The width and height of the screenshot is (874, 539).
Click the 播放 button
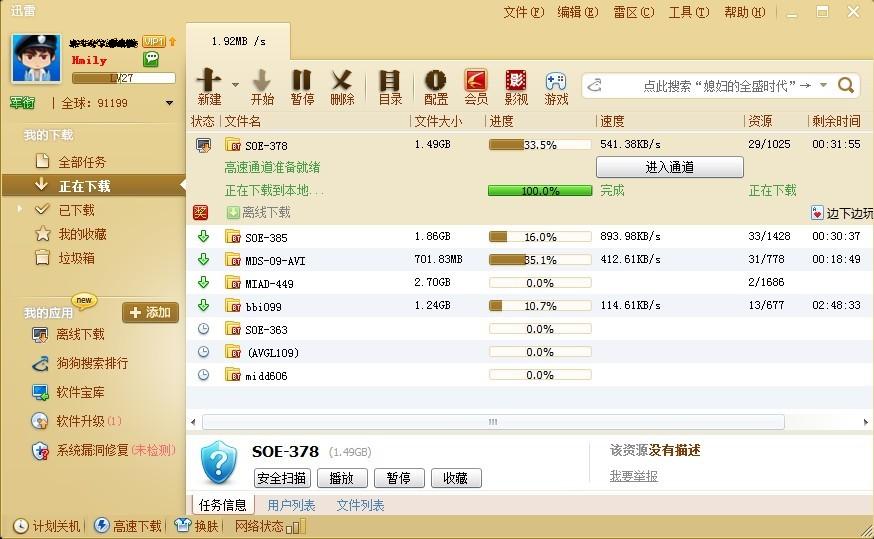point(342,478)
